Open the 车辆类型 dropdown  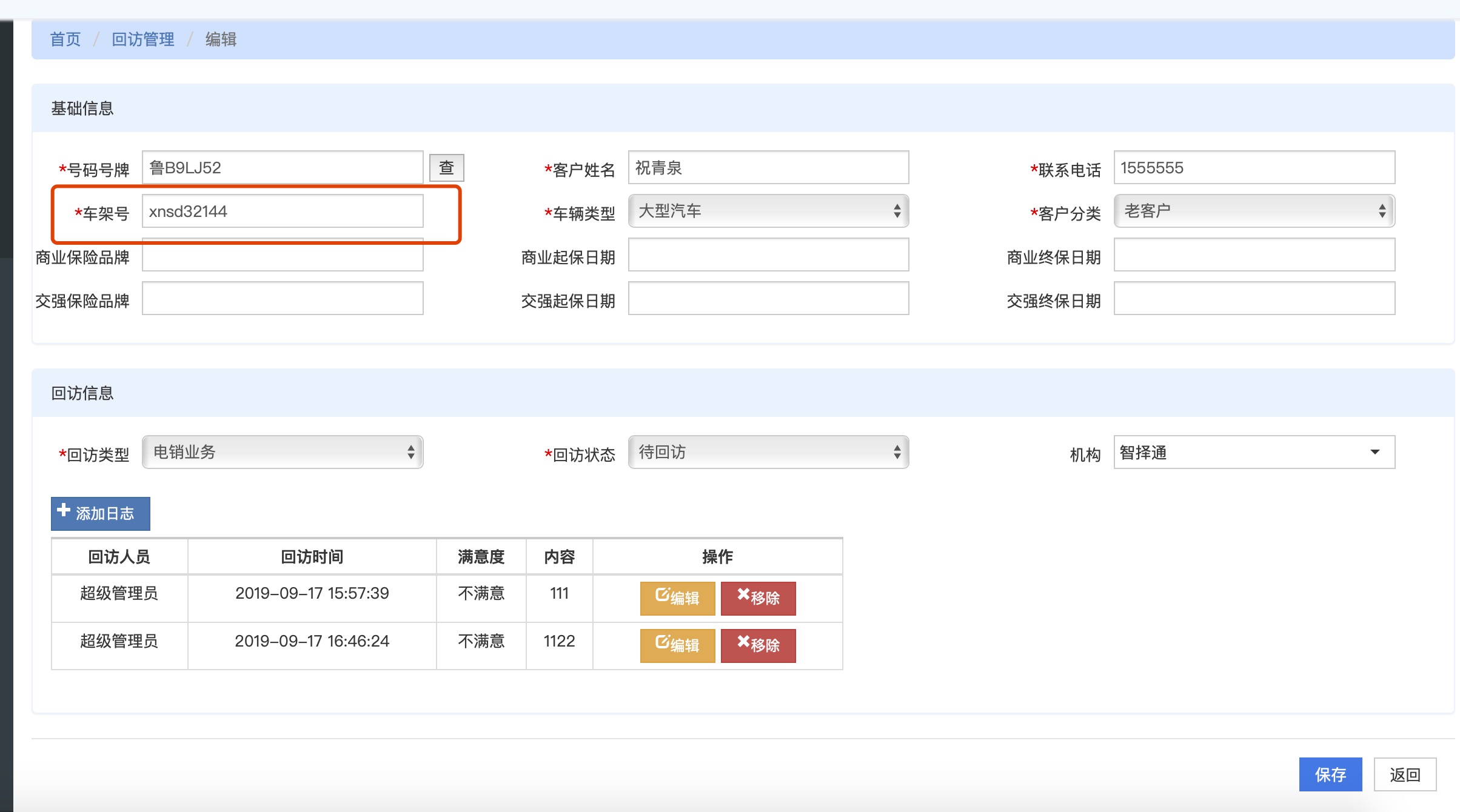[768, 211]
